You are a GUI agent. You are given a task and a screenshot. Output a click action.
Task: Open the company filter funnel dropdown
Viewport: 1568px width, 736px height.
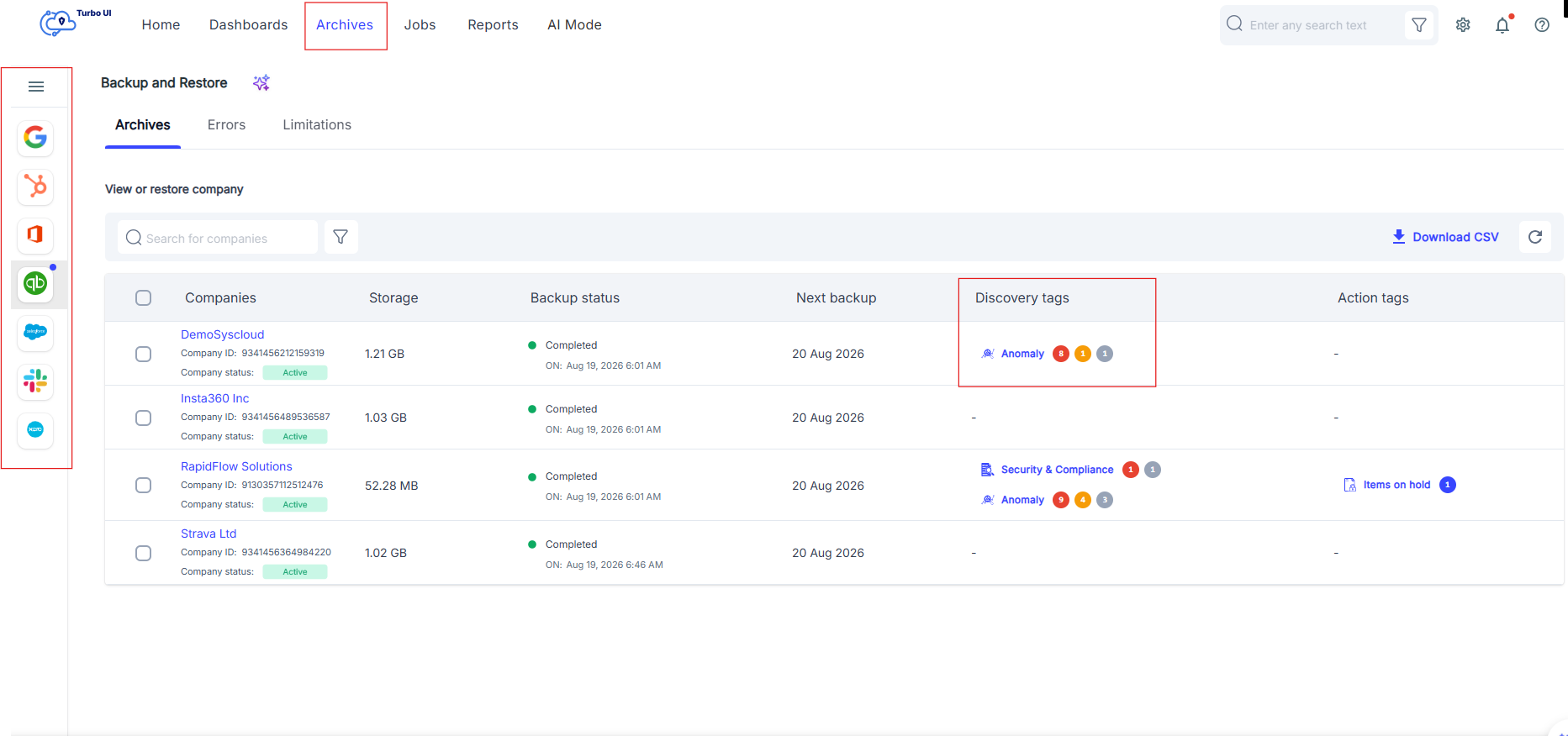coord(341,237)
